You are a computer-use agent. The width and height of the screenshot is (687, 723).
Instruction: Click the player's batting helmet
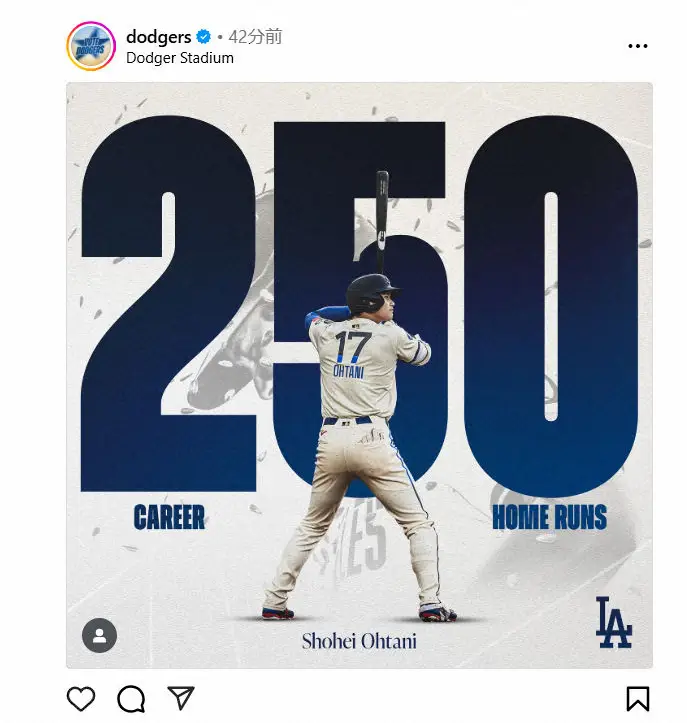(372, 293)
